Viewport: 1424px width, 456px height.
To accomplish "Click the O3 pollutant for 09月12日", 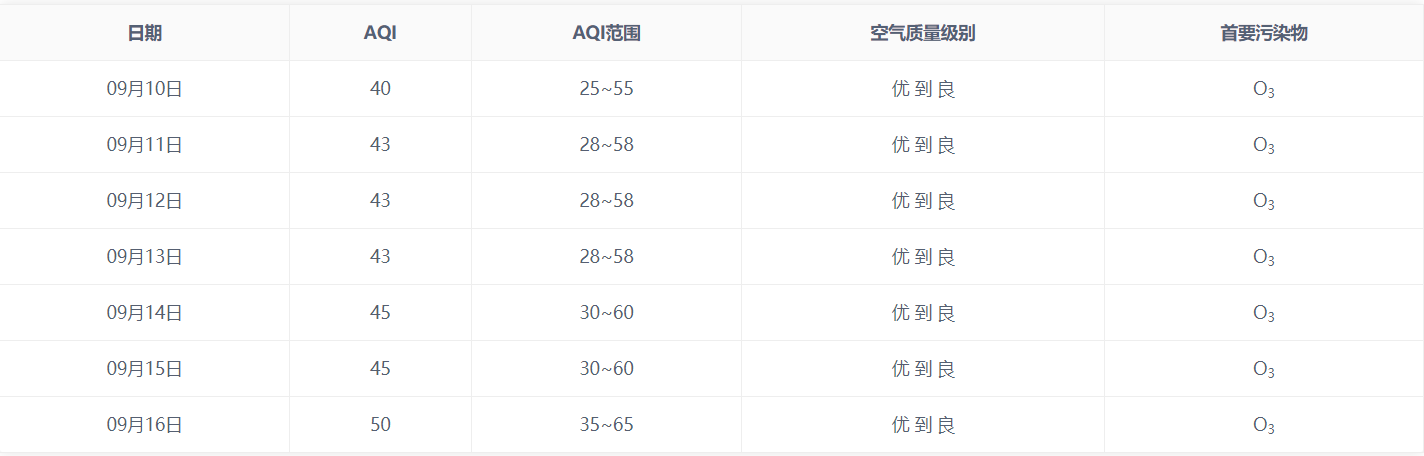I will click(x=1264, y=201).
